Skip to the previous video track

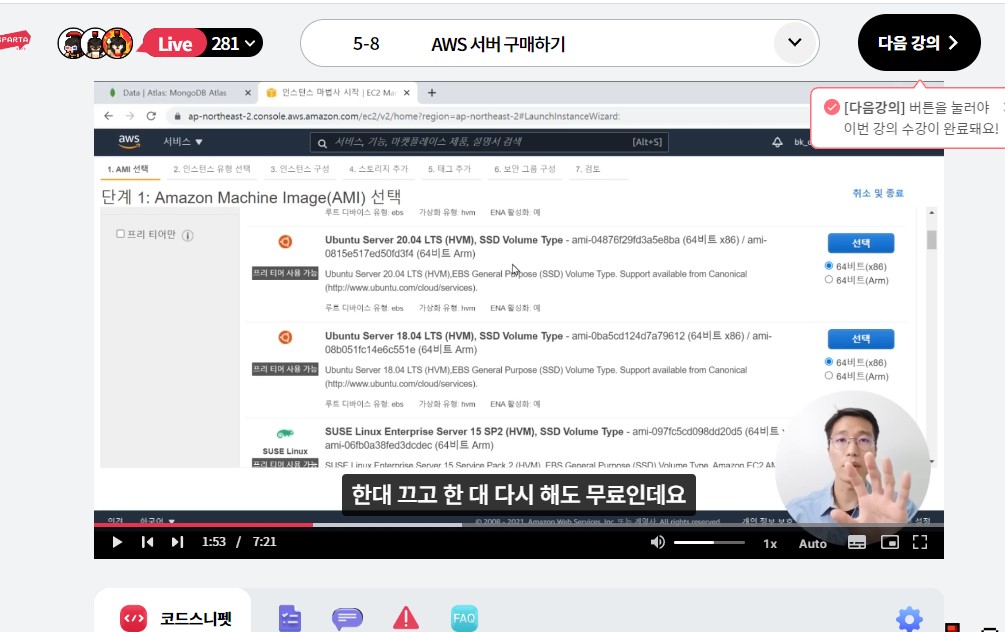[147, 542]
